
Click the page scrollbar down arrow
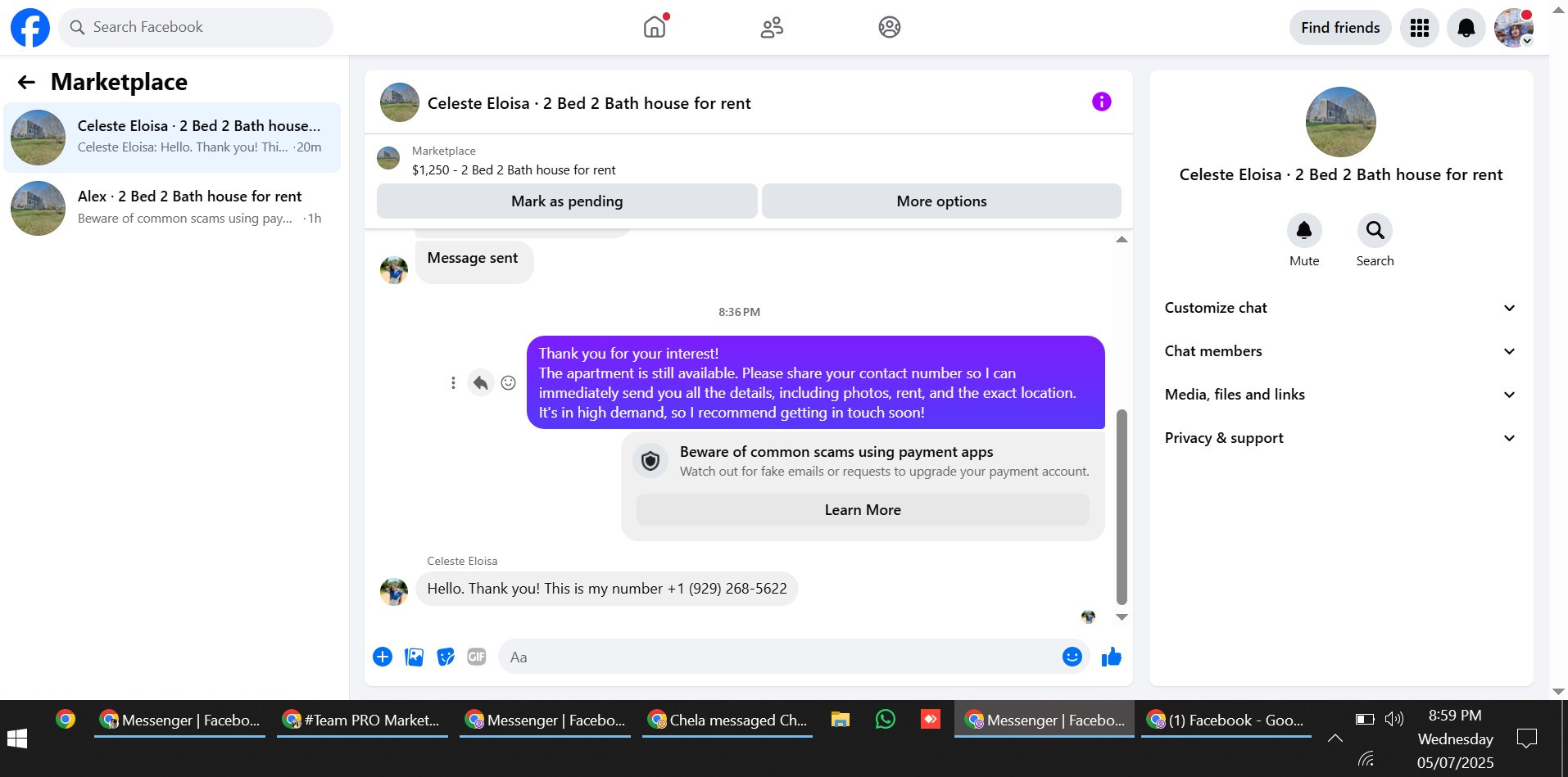coord(1559,693)
